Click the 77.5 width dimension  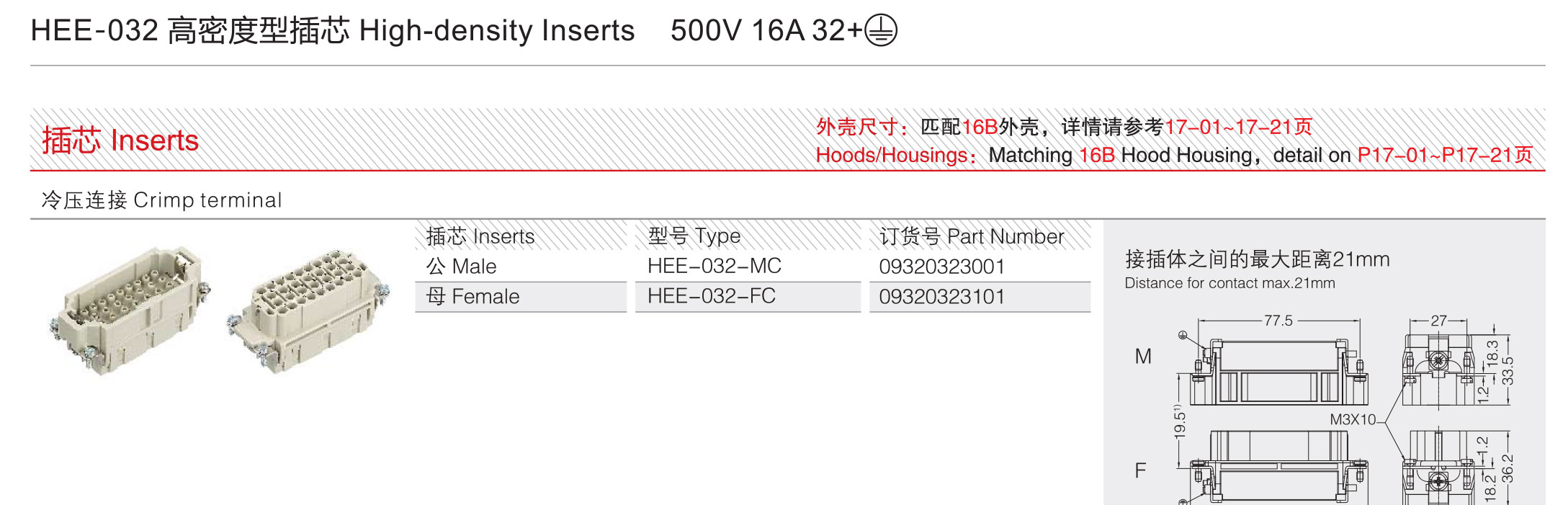[x=1278, y=321]
